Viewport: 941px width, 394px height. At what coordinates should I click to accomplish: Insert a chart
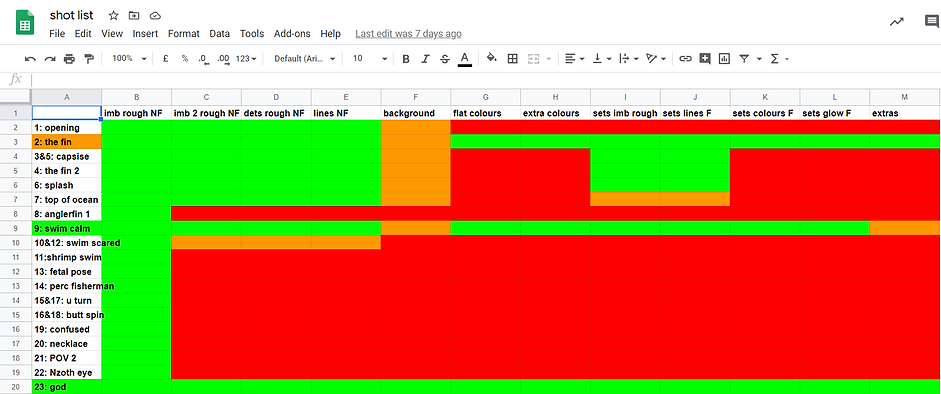(724, 59)
